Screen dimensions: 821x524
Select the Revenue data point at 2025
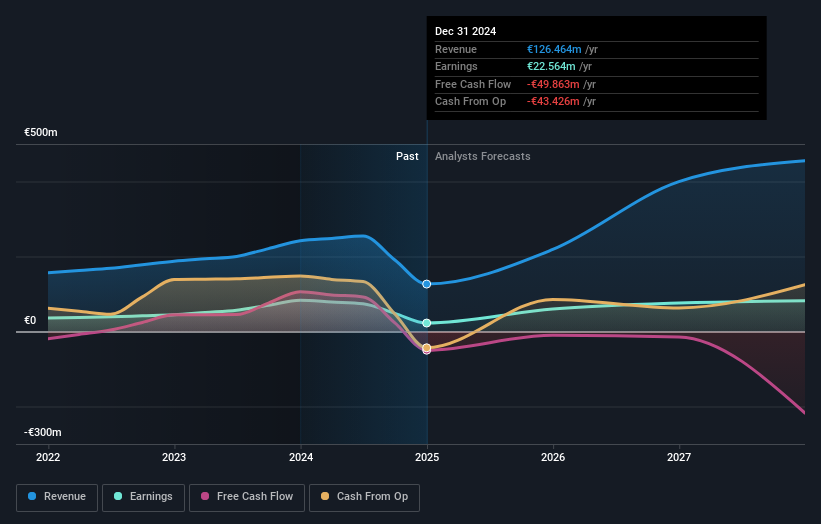point(427,284)
